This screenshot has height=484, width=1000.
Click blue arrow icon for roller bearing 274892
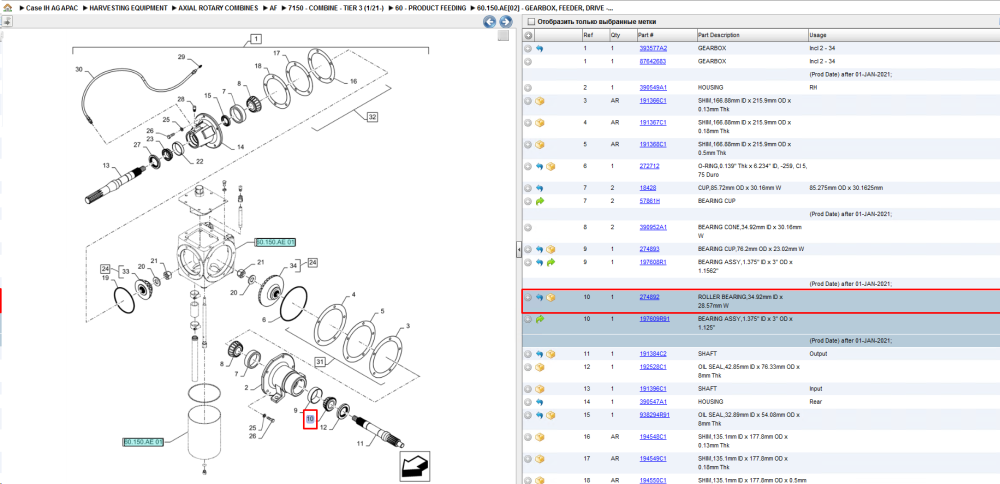point(540,297)
